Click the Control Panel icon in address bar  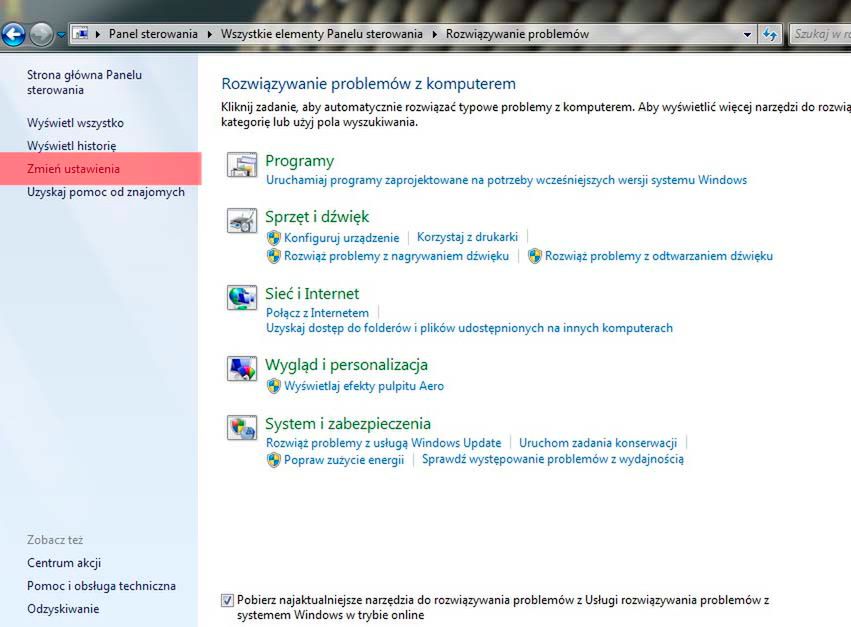(x=81, y=34)
